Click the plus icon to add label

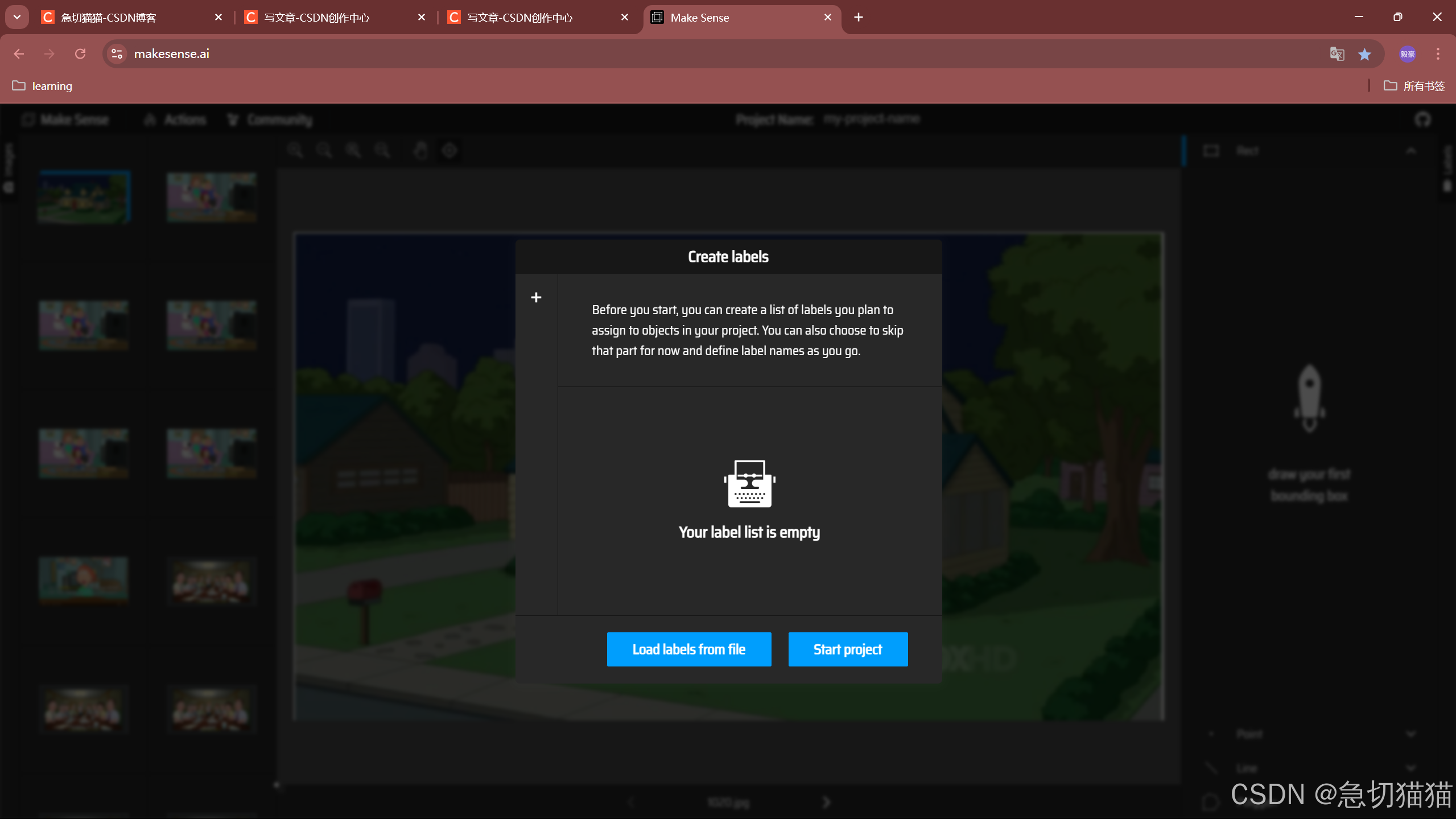[535, 297]
